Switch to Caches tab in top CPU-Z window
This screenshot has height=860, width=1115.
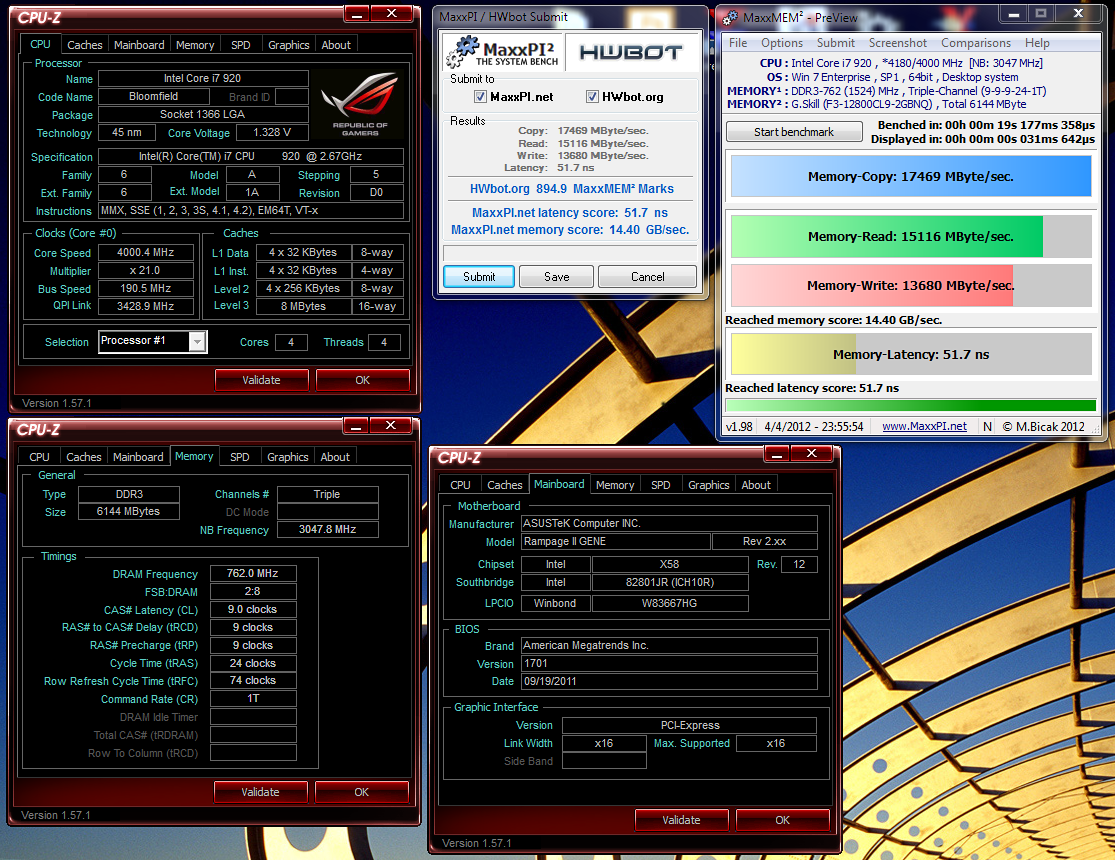click(x=85, y=45)
